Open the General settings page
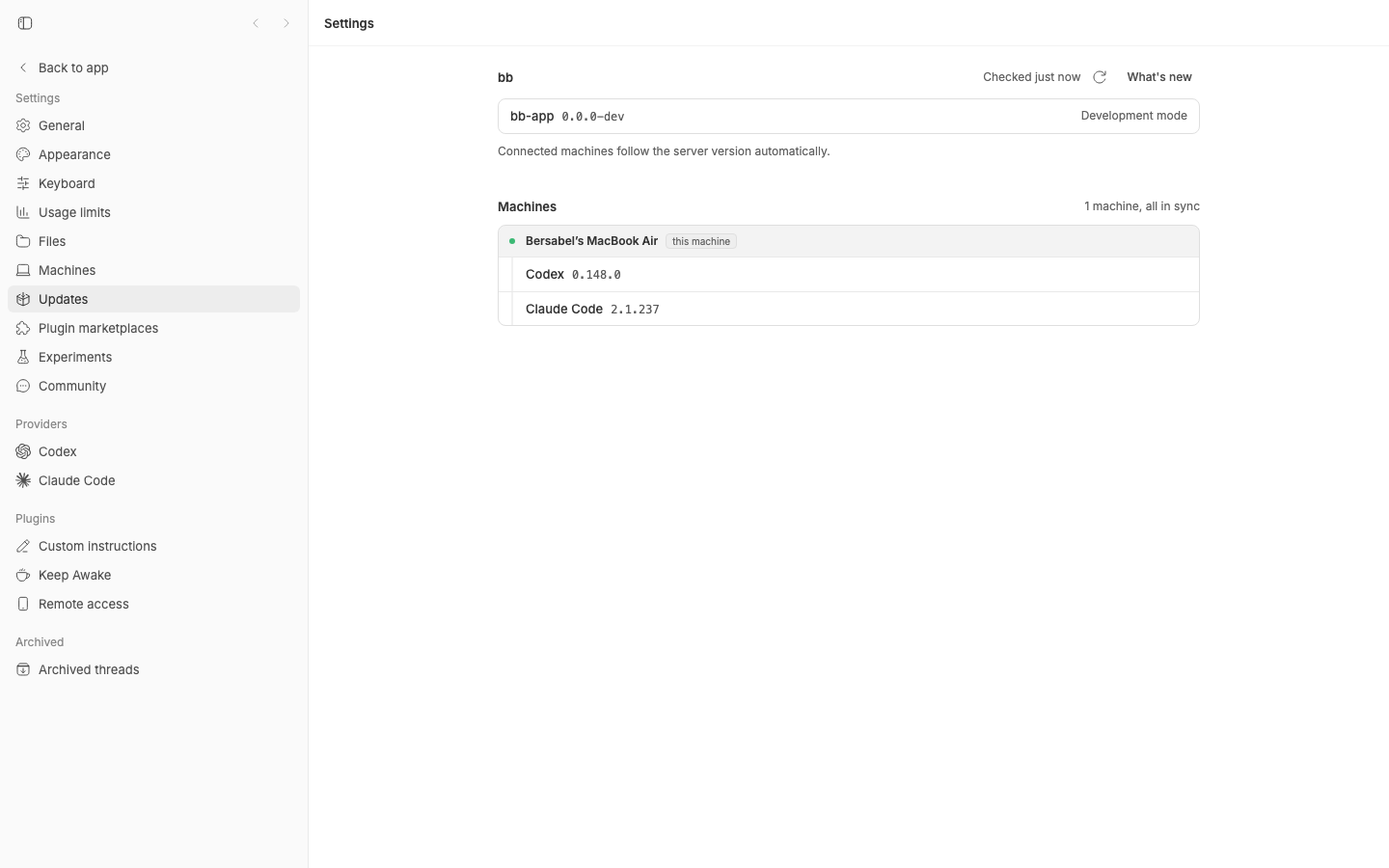The image size is (1389, 868). (x=153, y=125)
